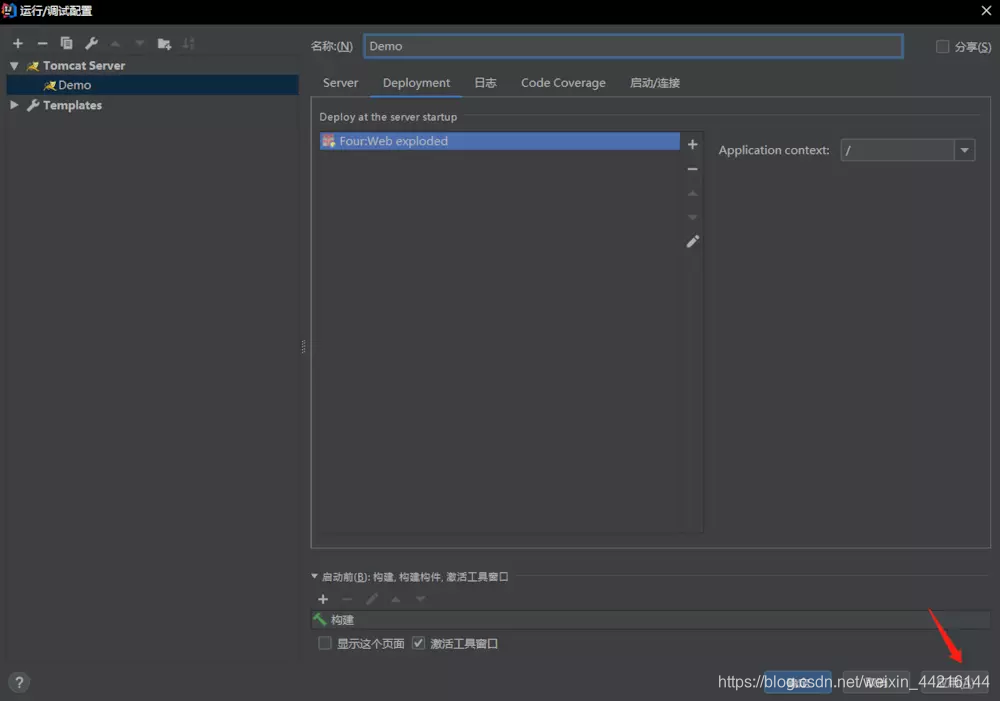
Task: Focus the 名称 name field containing Demo
Action: (x=633, y=46)
